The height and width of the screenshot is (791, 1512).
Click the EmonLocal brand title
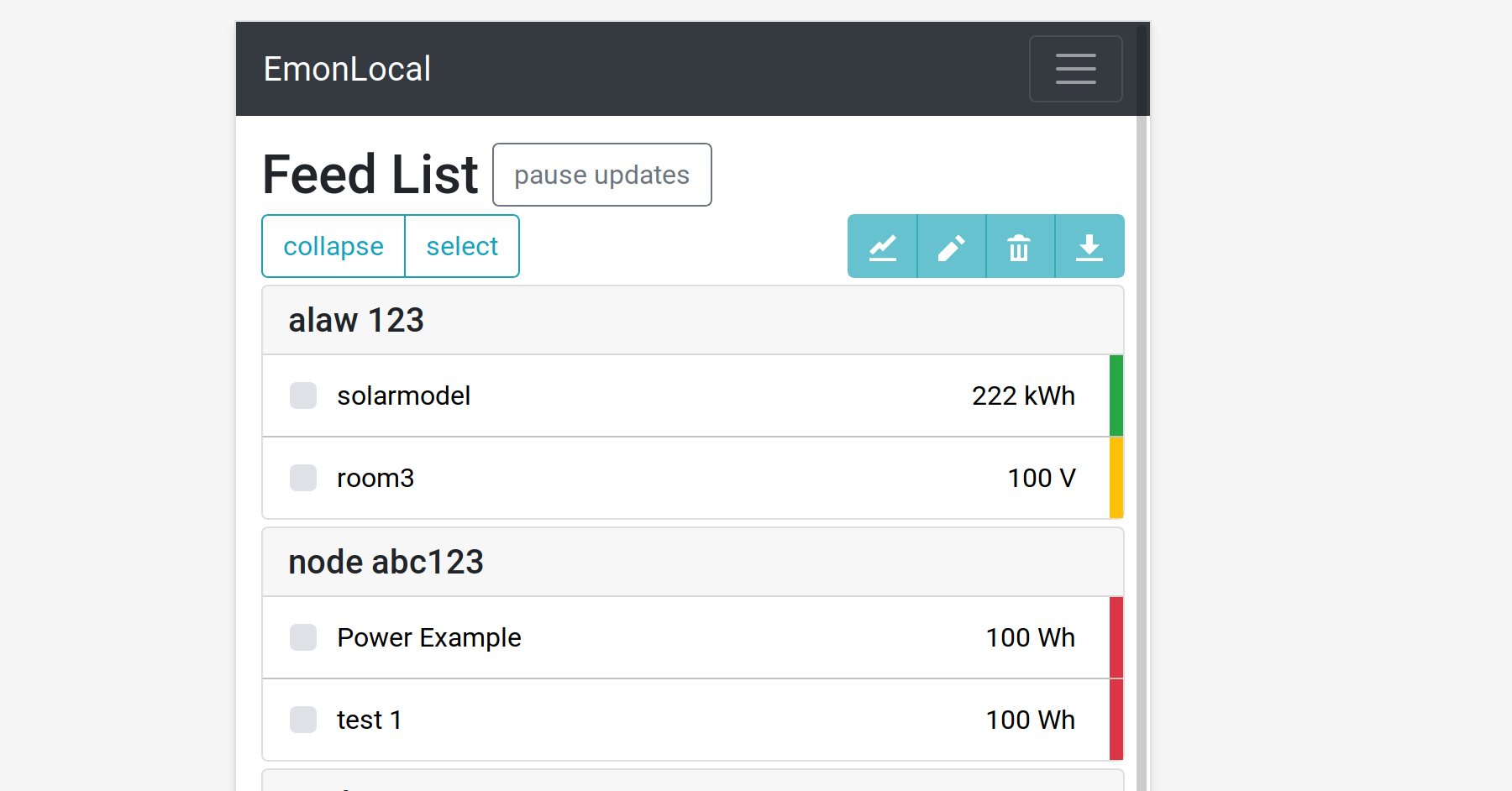pos(346,68)
